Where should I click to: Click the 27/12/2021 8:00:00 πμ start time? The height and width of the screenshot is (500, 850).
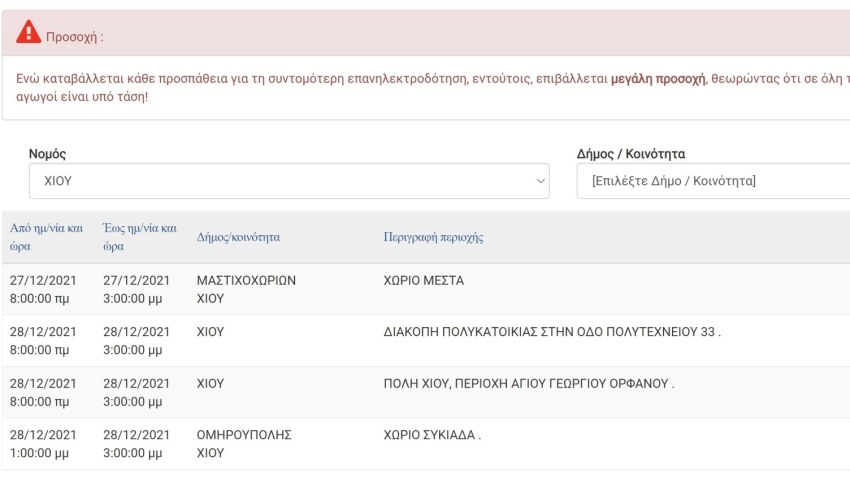(x=43, y=290)
